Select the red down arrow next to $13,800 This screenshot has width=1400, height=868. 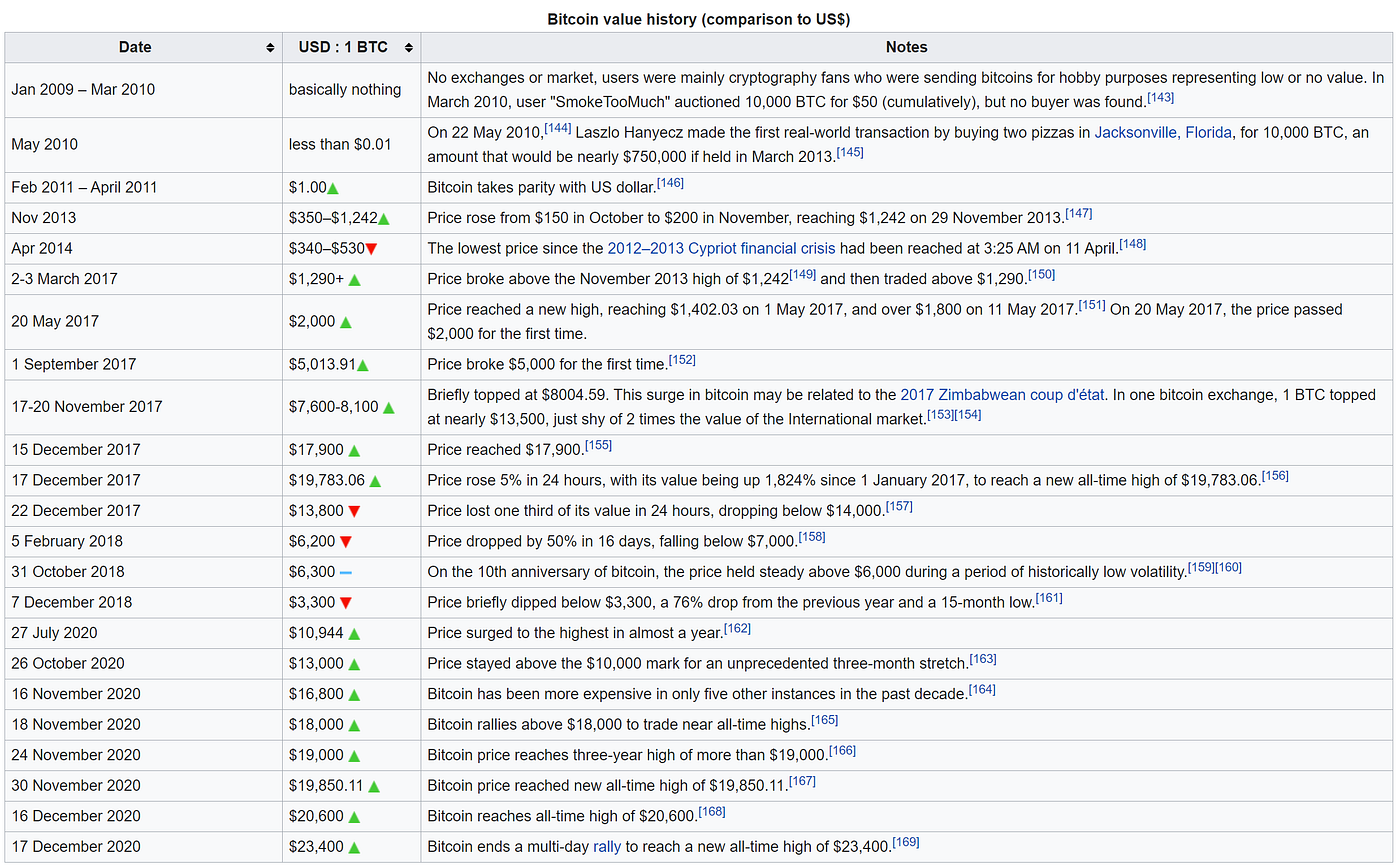(x=354, y=511)
